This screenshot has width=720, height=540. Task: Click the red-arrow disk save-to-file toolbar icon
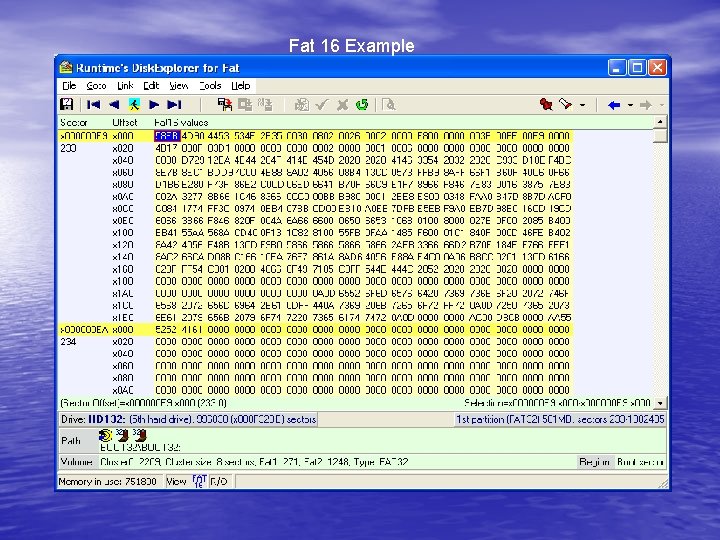[225, 105]
